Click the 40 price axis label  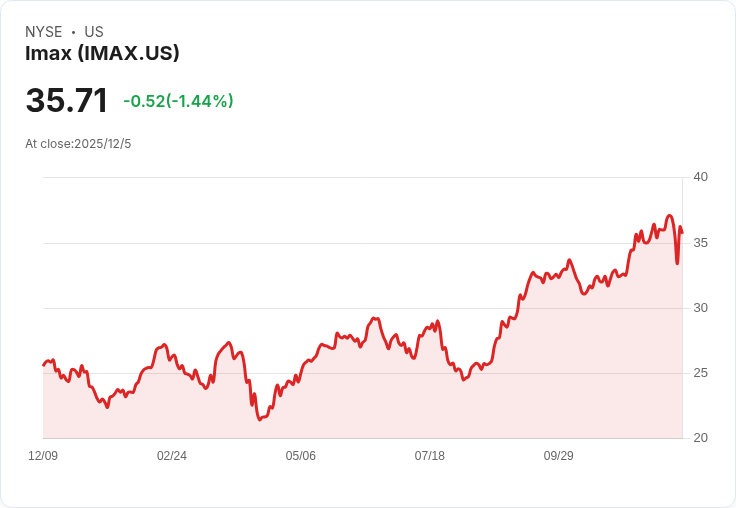[700, 177]
